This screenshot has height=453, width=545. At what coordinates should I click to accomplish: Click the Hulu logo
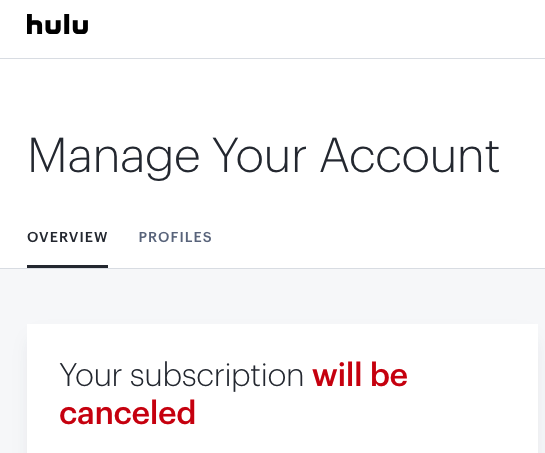[x=57, y=24]
